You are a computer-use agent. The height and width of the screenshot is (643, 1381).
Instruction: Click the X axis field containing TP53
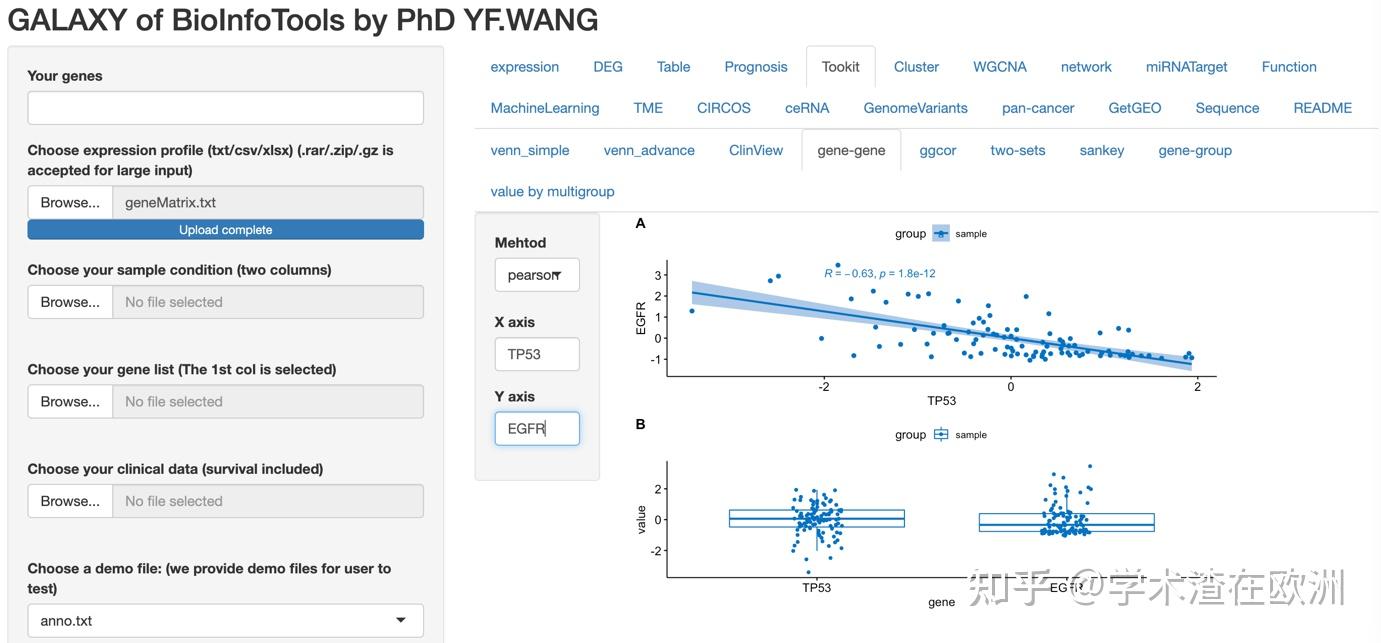tap(537, 354)
